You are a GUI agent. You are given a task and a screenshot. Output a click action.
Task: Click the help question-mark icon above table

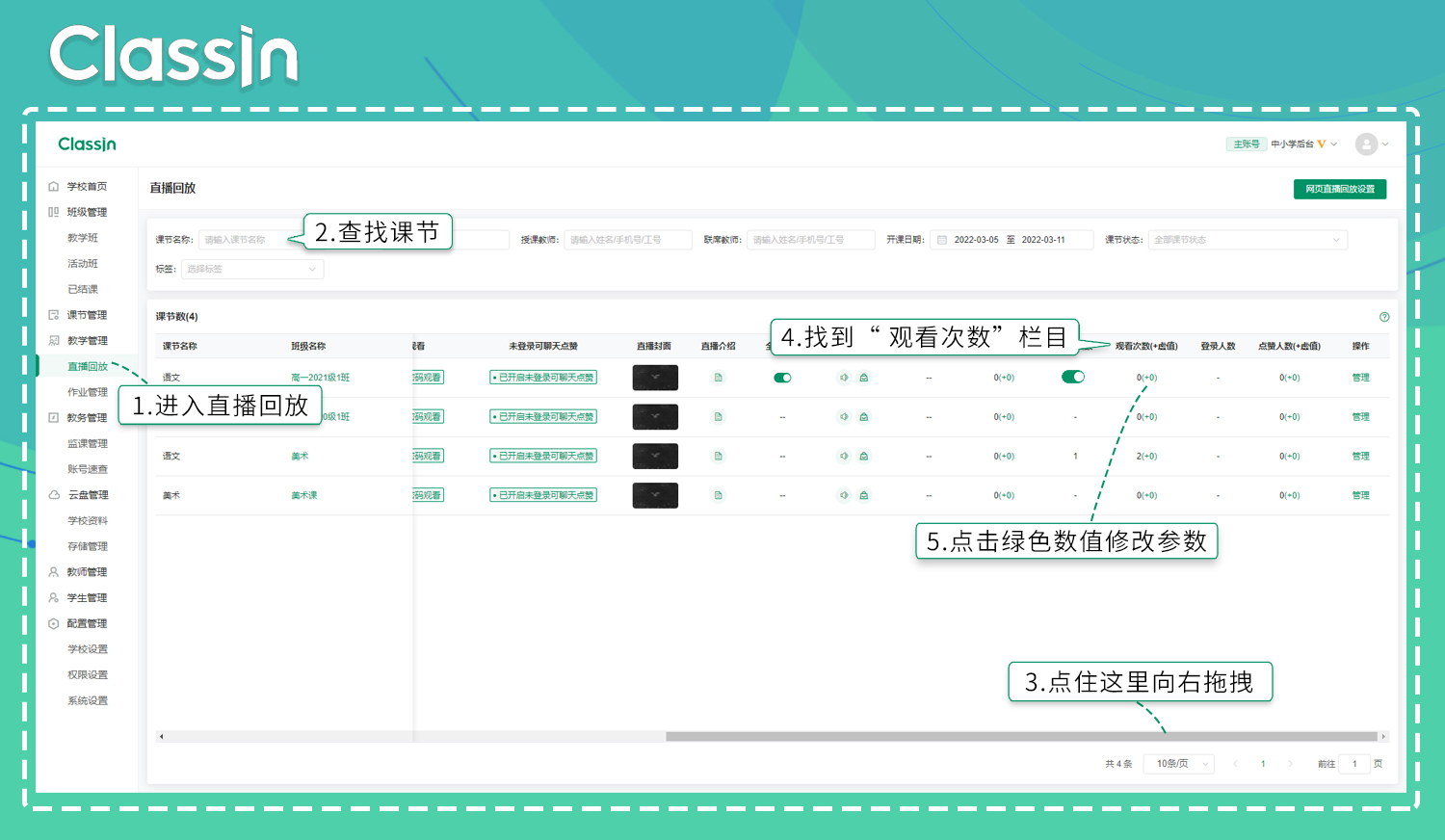[1384, 317]
